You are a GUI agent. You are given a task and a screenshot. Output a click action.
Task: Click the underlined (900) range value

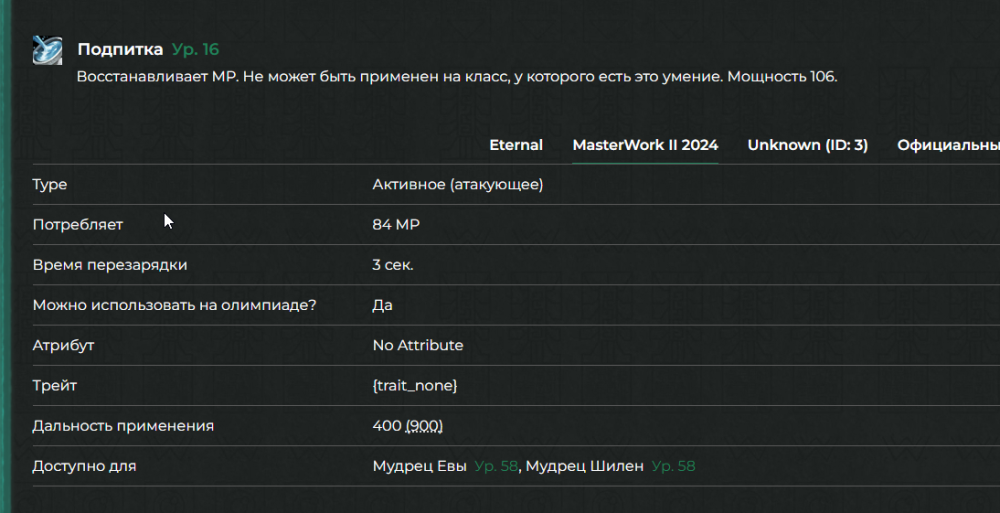424,426
